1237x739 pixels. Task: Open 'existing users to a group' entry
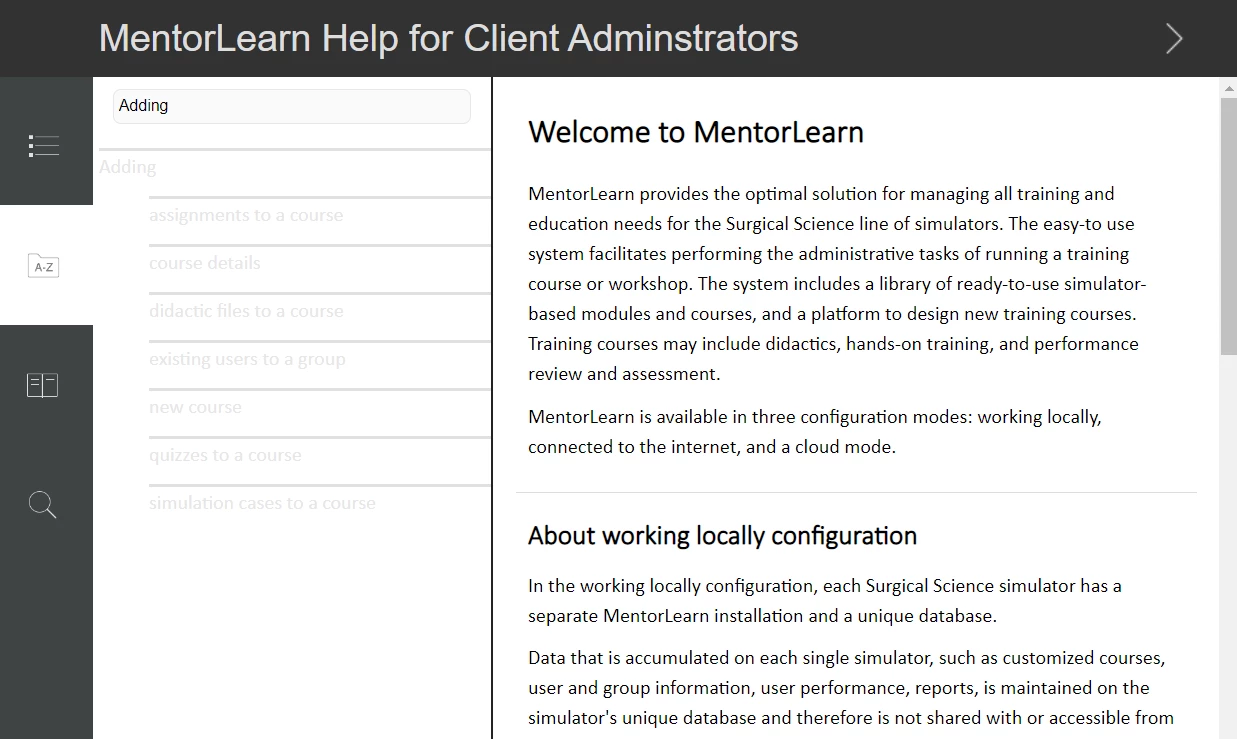(247, 359)
